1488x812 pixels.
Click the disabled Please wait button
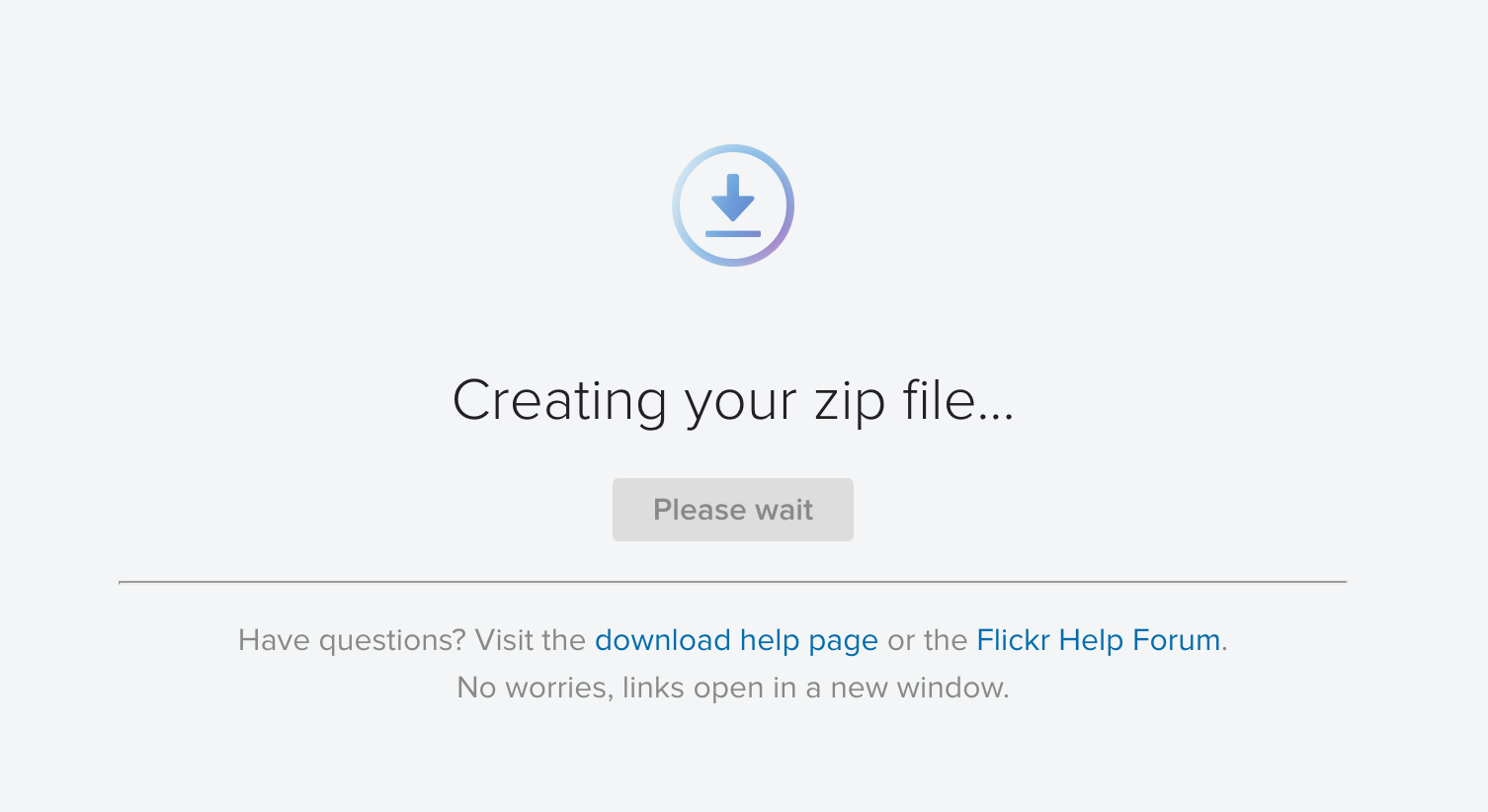tap(733, 510)
